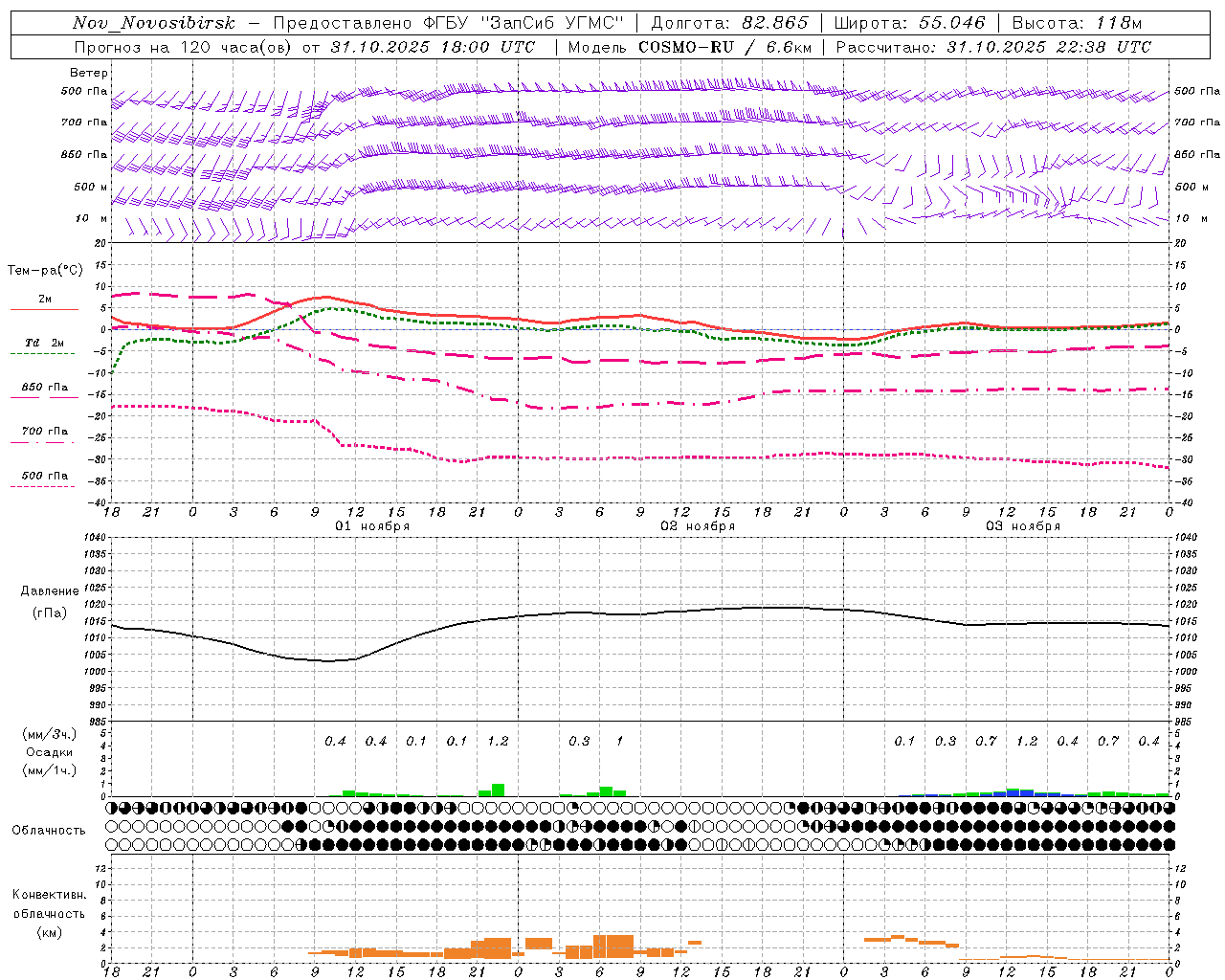
Task: Click the 'Тем-ра(°C)' temperature panel label
Action: click(x=46, y=271)
